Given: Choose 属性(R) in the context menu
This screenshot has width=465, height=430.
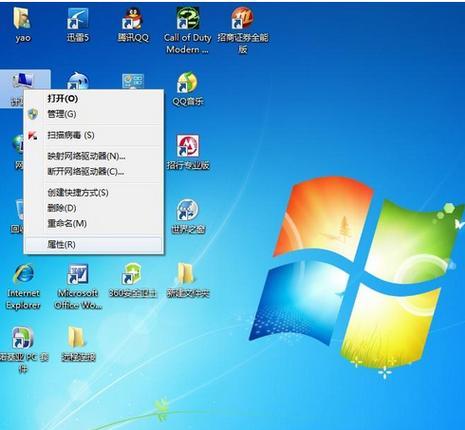Looking at the screenshot, I should [93, 244].
